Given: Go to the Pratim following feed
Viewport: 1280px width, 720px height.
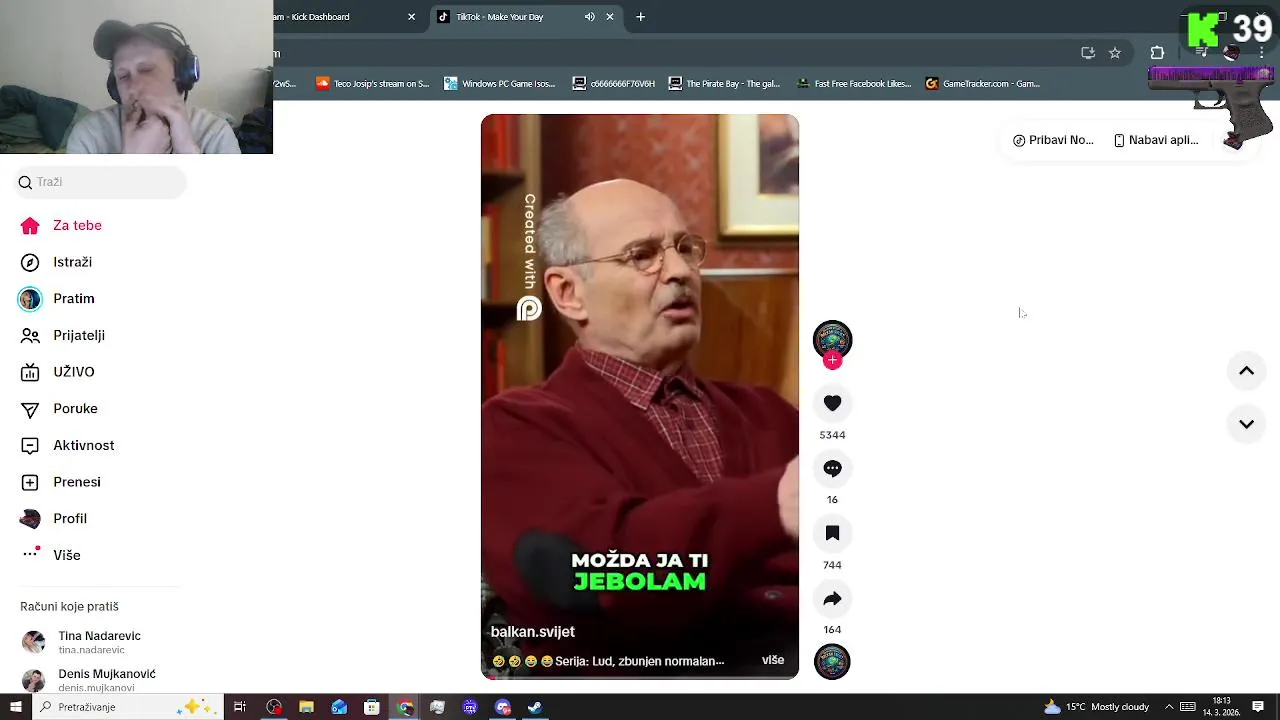Looking at the screenshot, I should 57,299.
